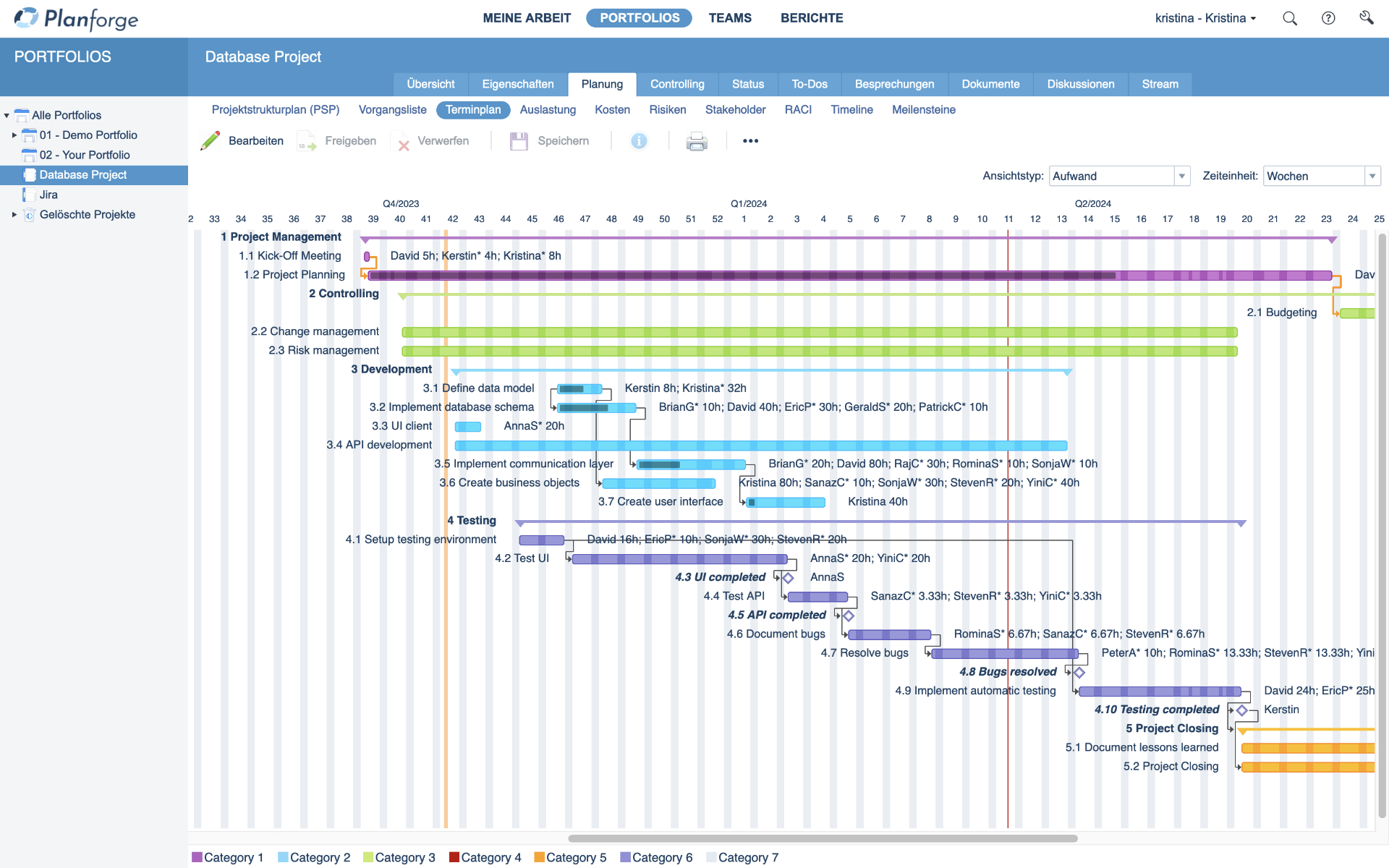The width and height of the screenshot is (1389, 868).
Task: Click the printer icon in toolbar
Action: pos(697,141)
